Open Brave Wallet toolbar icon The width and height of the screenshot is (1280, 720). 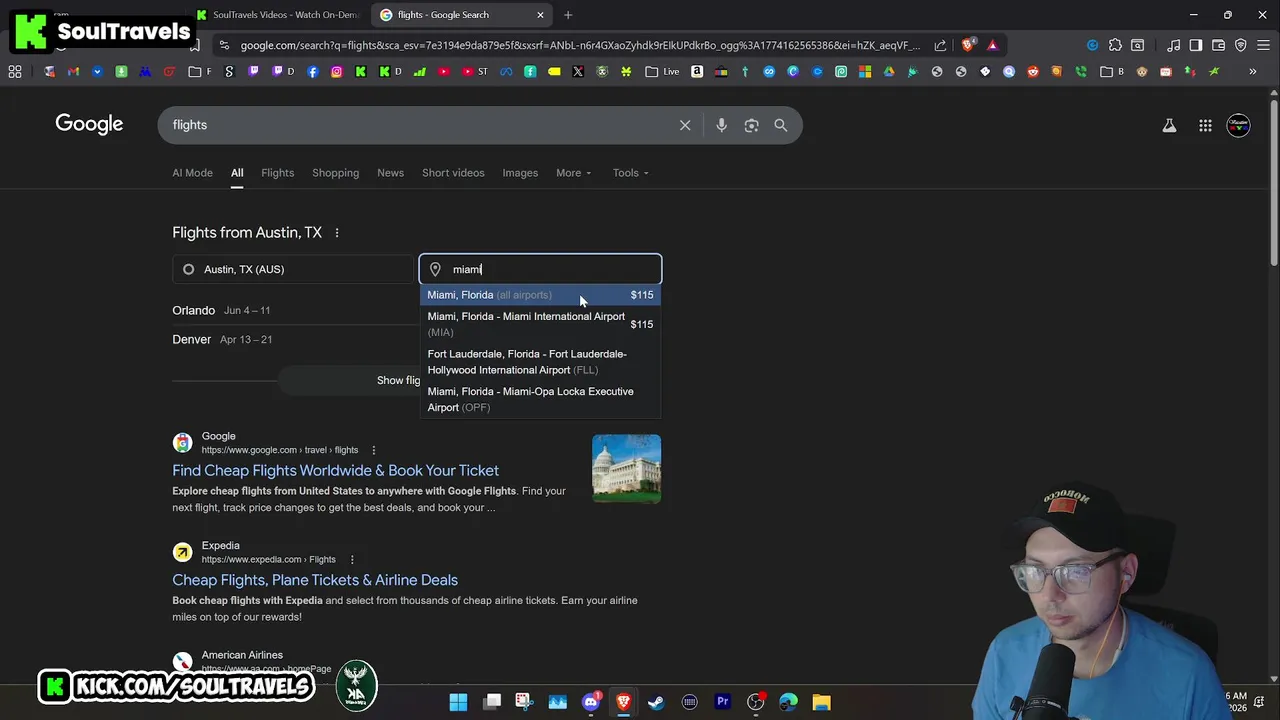point(1218,45)
